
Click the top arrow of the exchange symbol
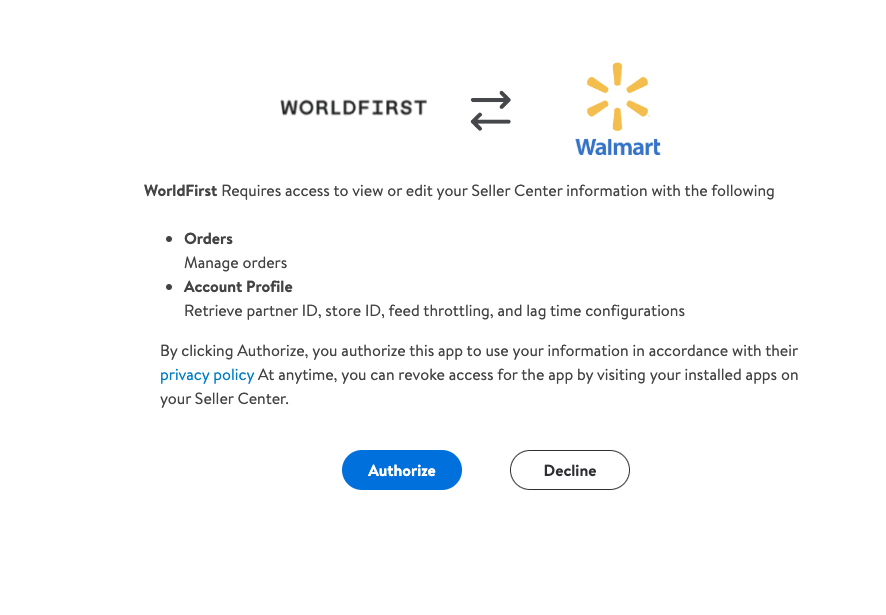(x=489, y=99)
